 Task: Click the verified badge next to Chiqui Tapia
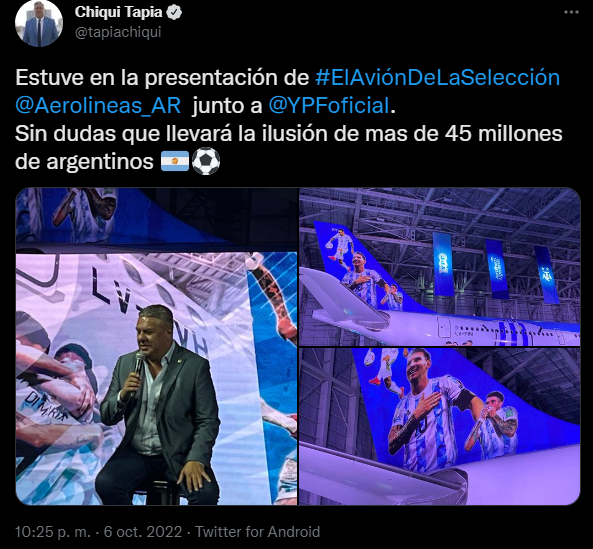point(175,12)
